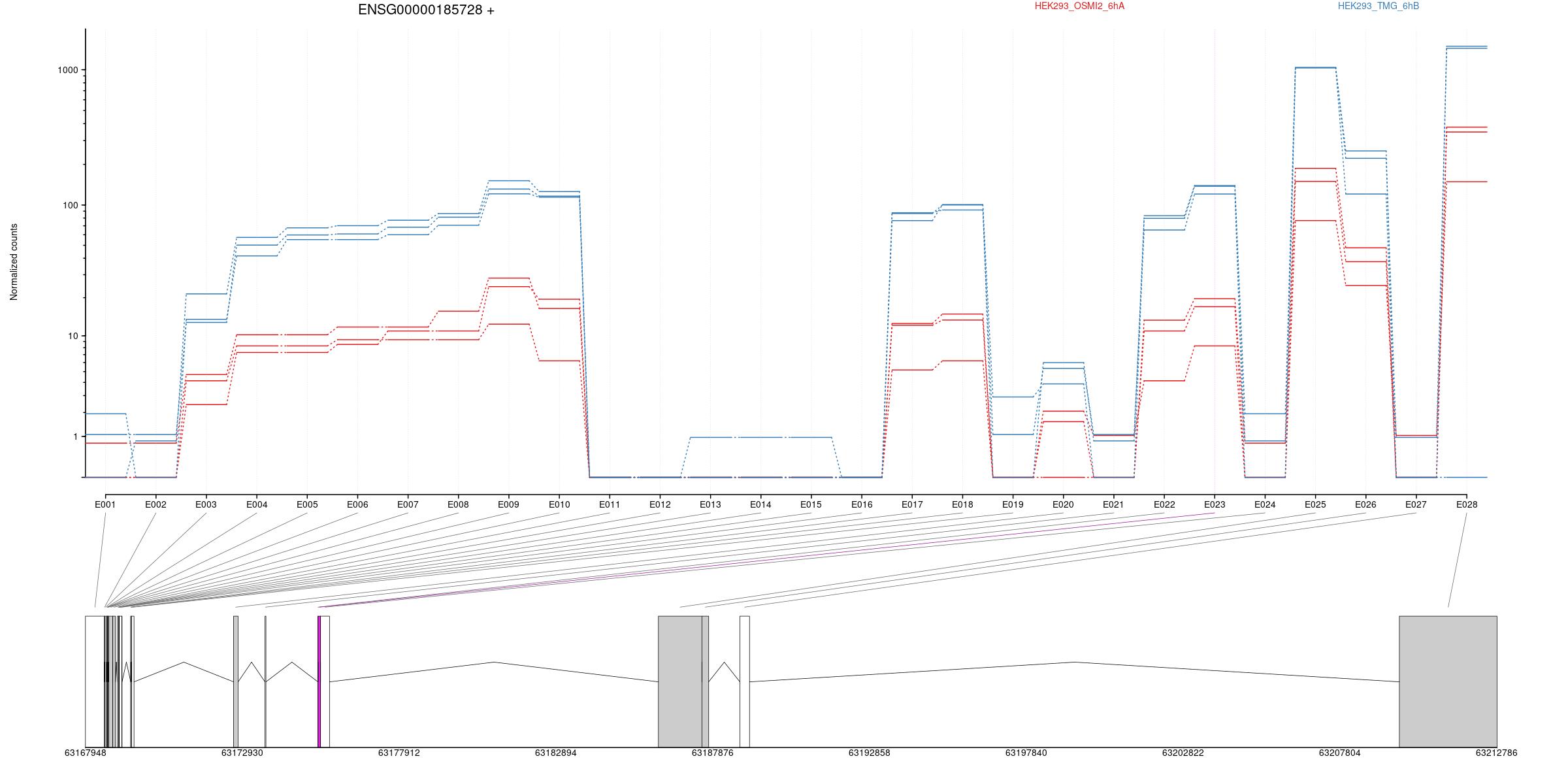Click exon label E004
Screen dimensions: 1568x784
257,504
